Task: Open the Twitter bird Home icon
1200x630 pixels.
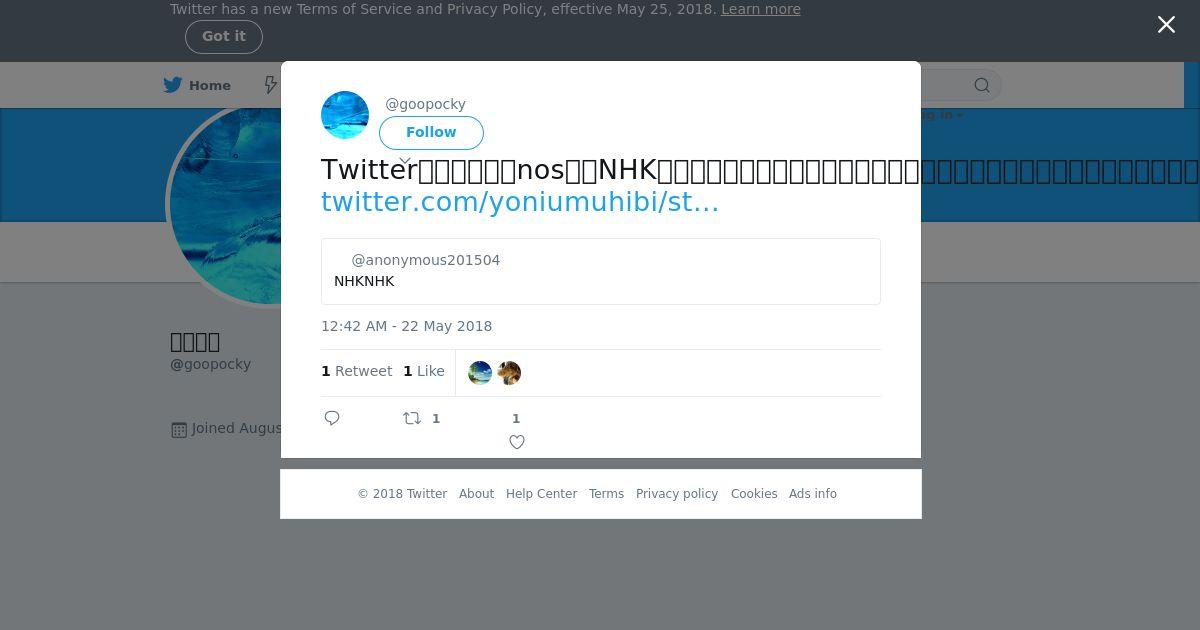Action: (173, 85)
